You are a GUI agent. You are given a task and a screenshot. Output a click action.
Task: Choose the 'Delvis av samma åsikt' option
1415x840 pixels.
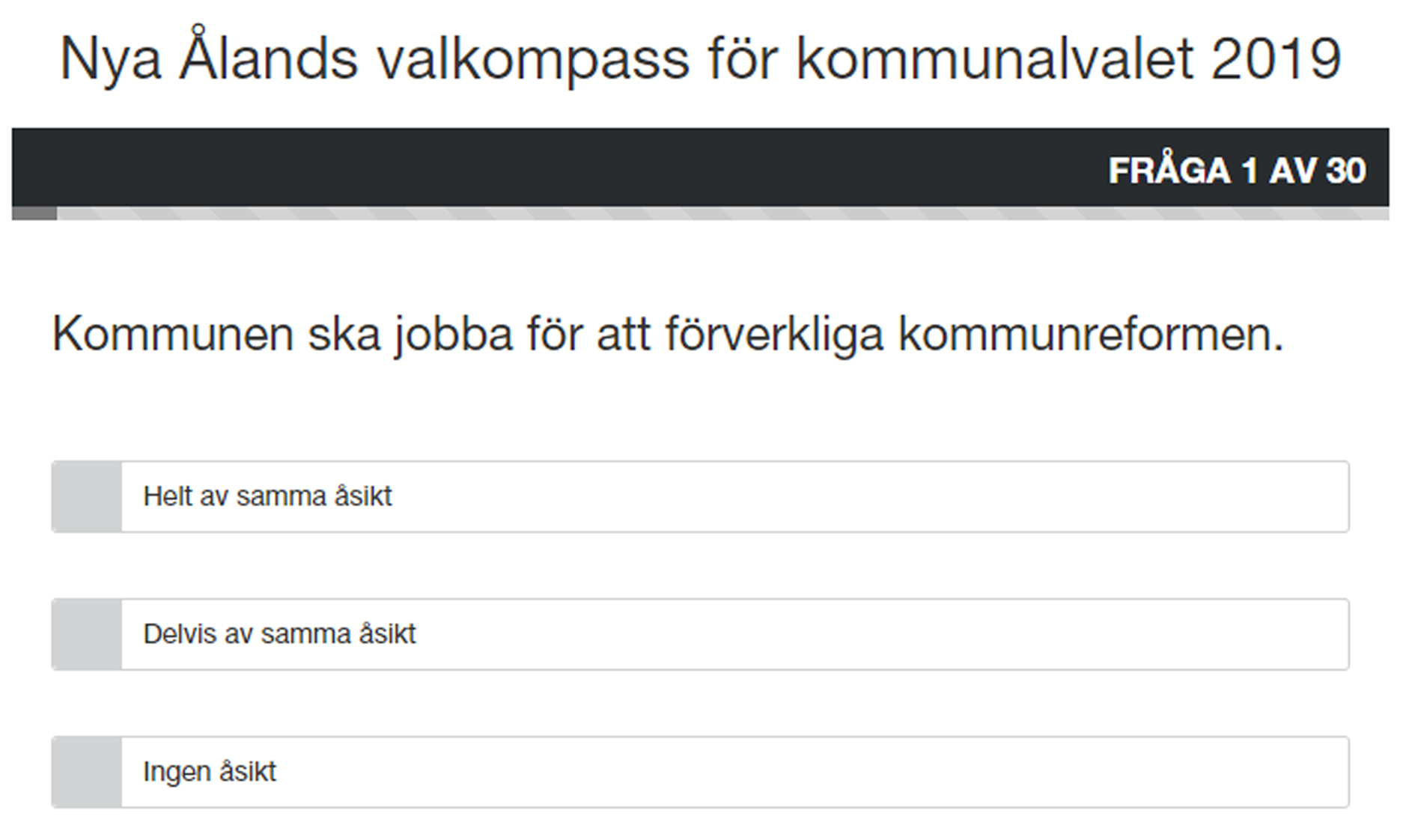(x=279, y=634)
